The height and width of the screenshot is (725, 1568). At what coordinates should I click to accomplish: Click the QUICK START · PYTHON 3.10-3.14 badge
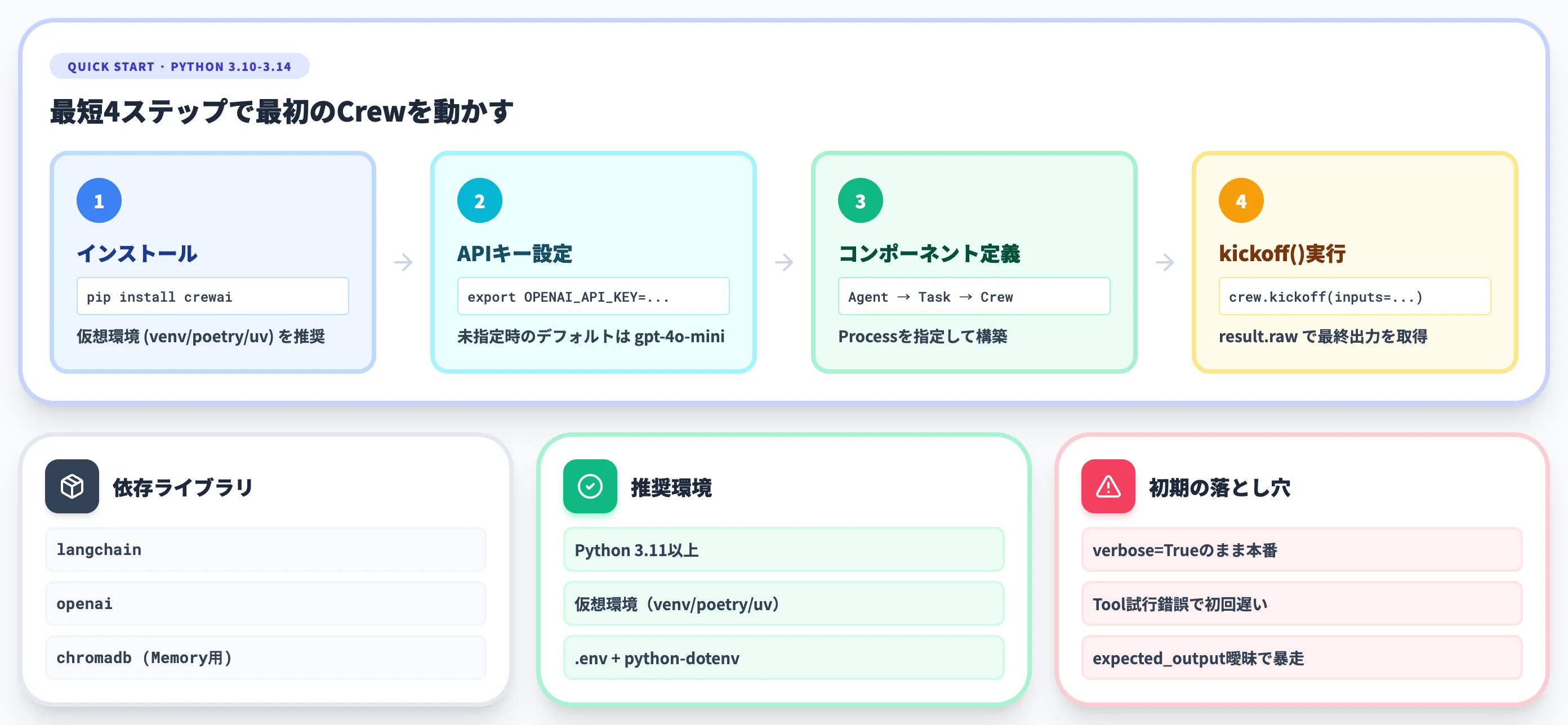pyautogui.click(x=180, y=66)
